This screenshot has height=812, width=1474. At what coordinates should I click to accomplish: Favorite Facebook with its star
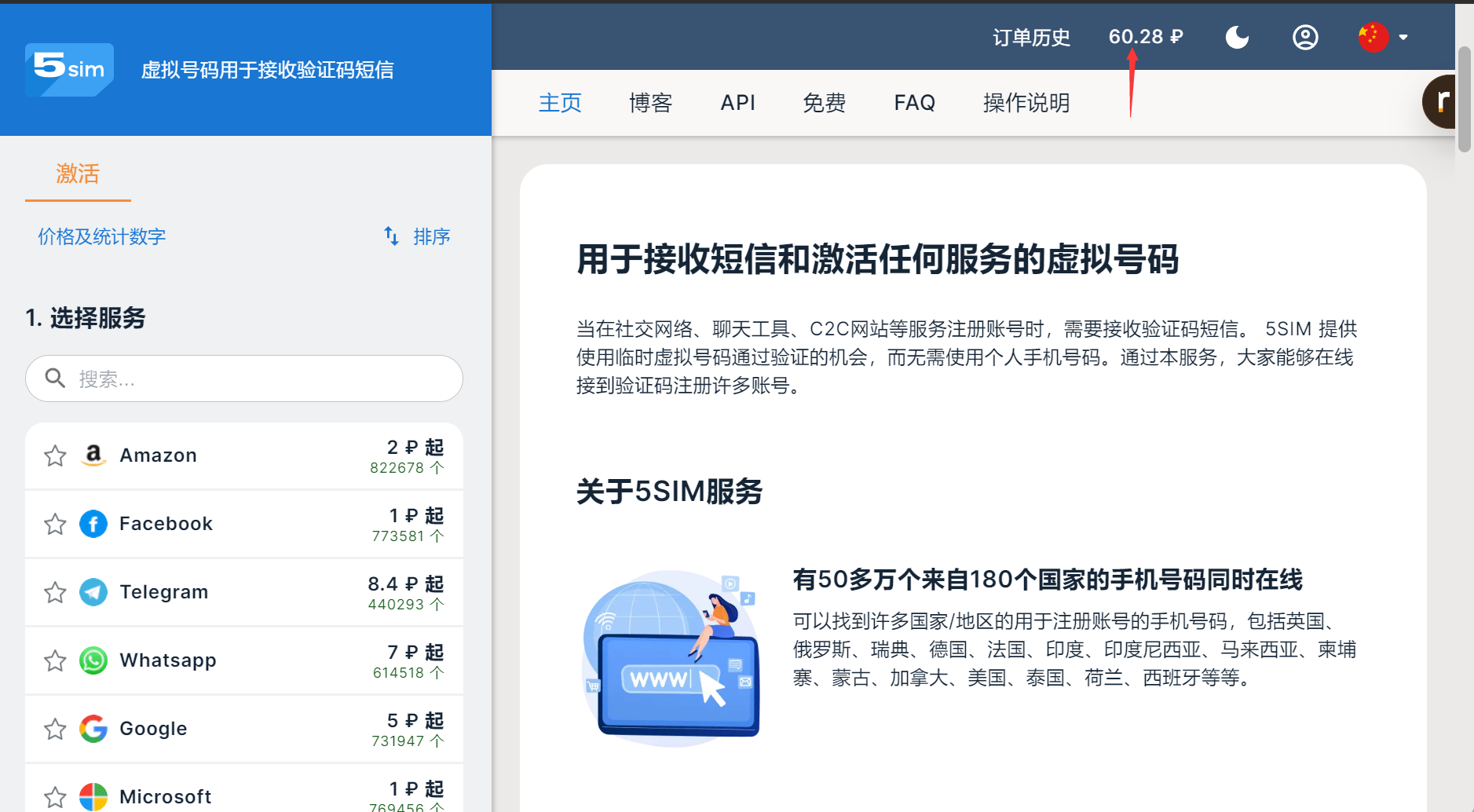[55, 524]
